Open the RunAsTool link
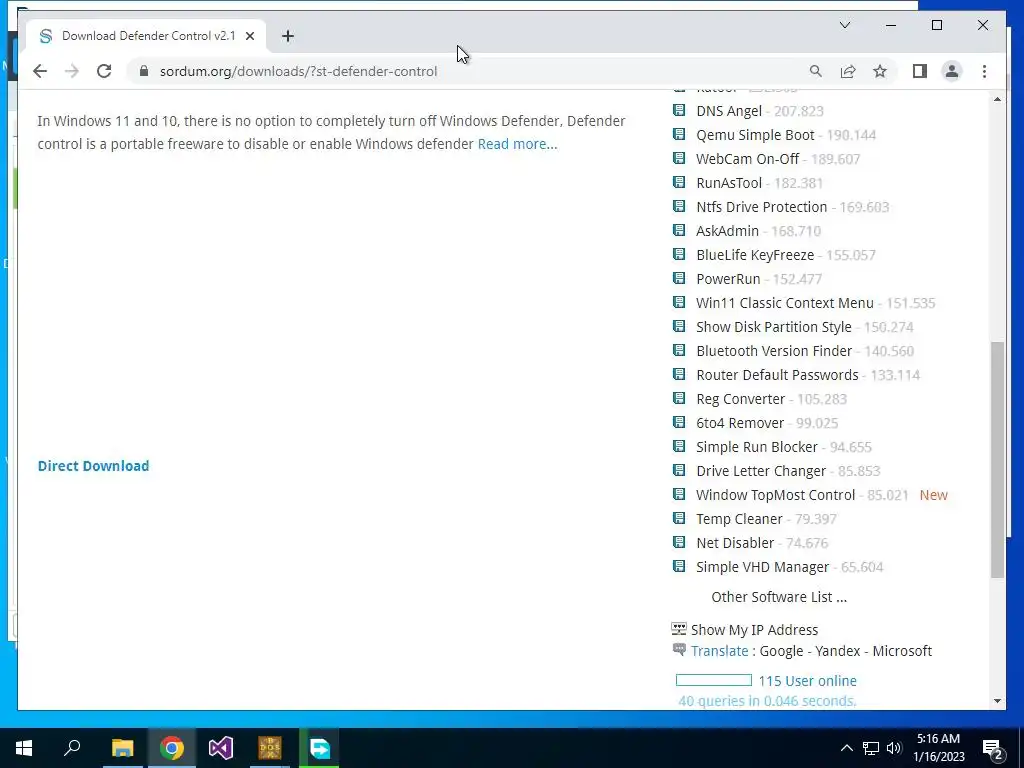This screenshot has height=768, width=1024. [729, 183]
